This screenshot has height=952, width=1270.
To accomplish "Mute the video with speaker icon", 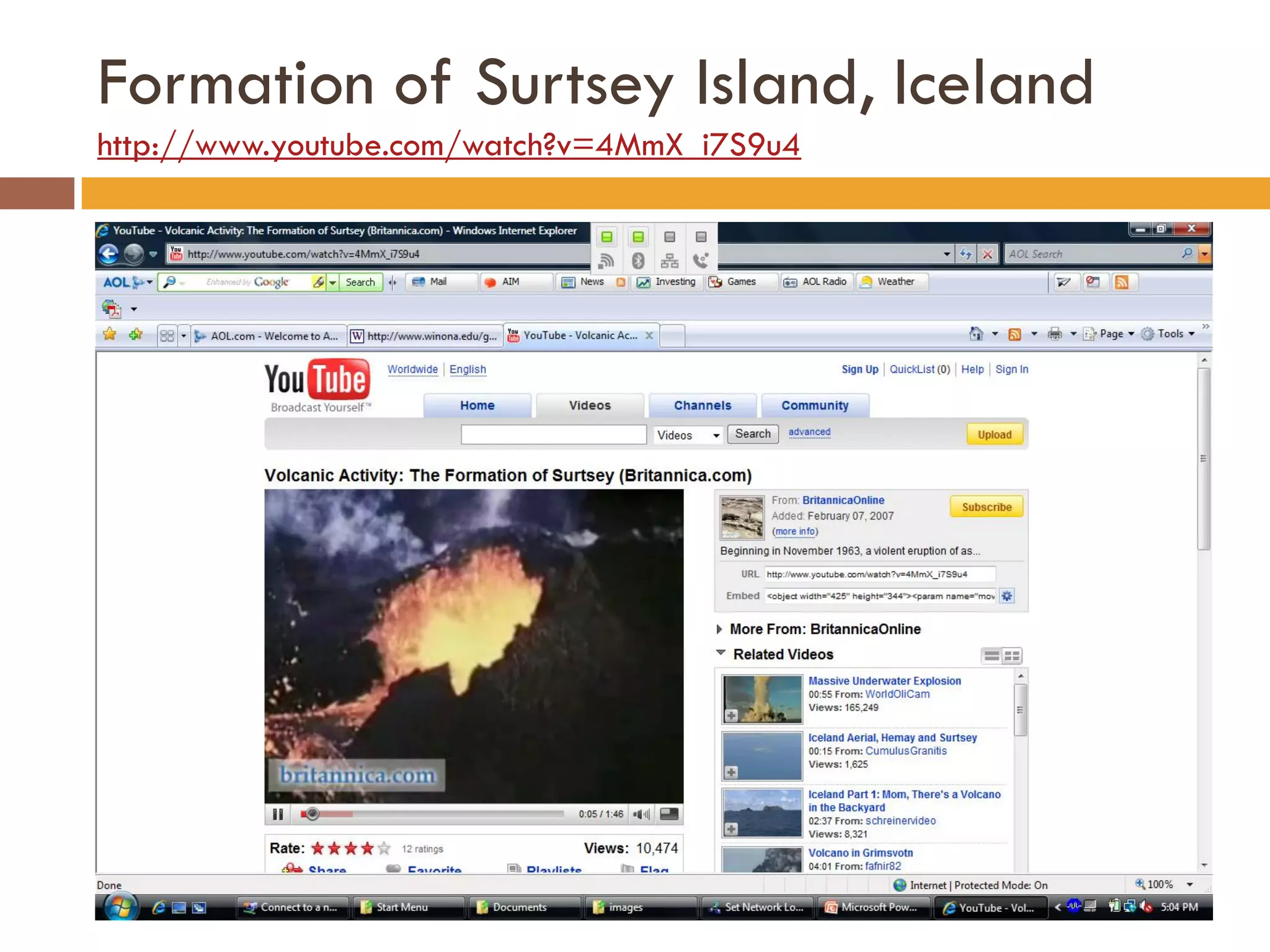I will point(642,814).
